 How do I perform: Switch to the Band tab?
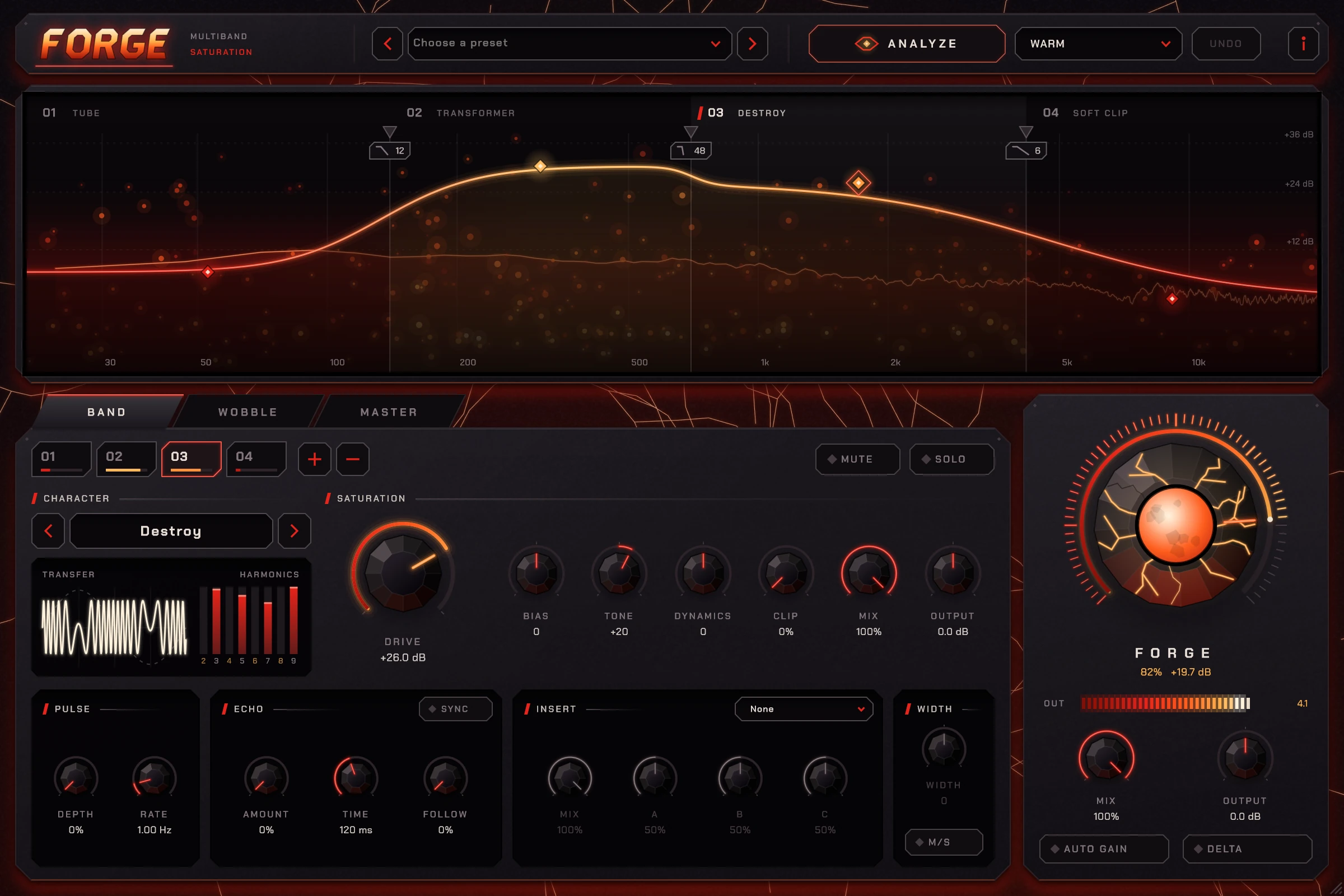click(107, 412)
